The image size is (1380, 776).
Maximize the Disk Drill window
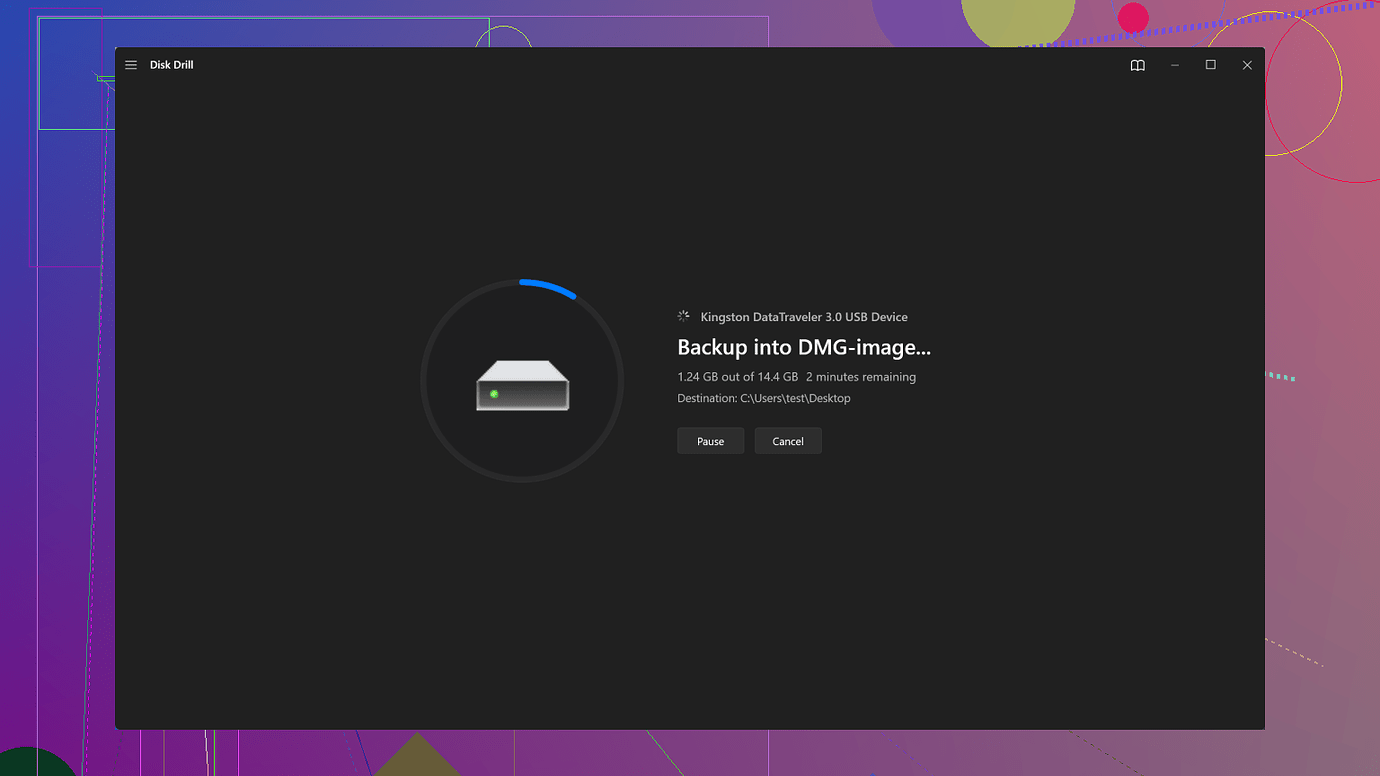click(x=1210, y=65)
